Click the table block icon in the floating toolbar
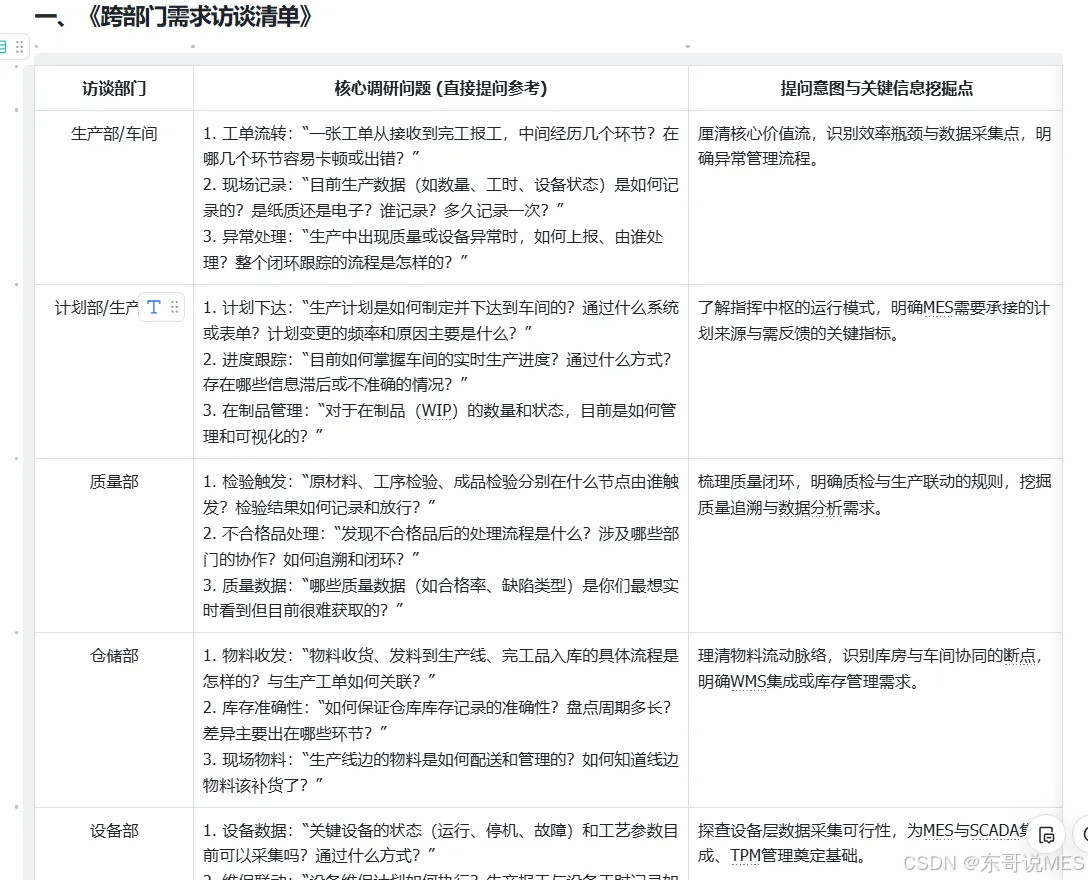The width and height of the screenshot is (1088, 880). (5, 45)
